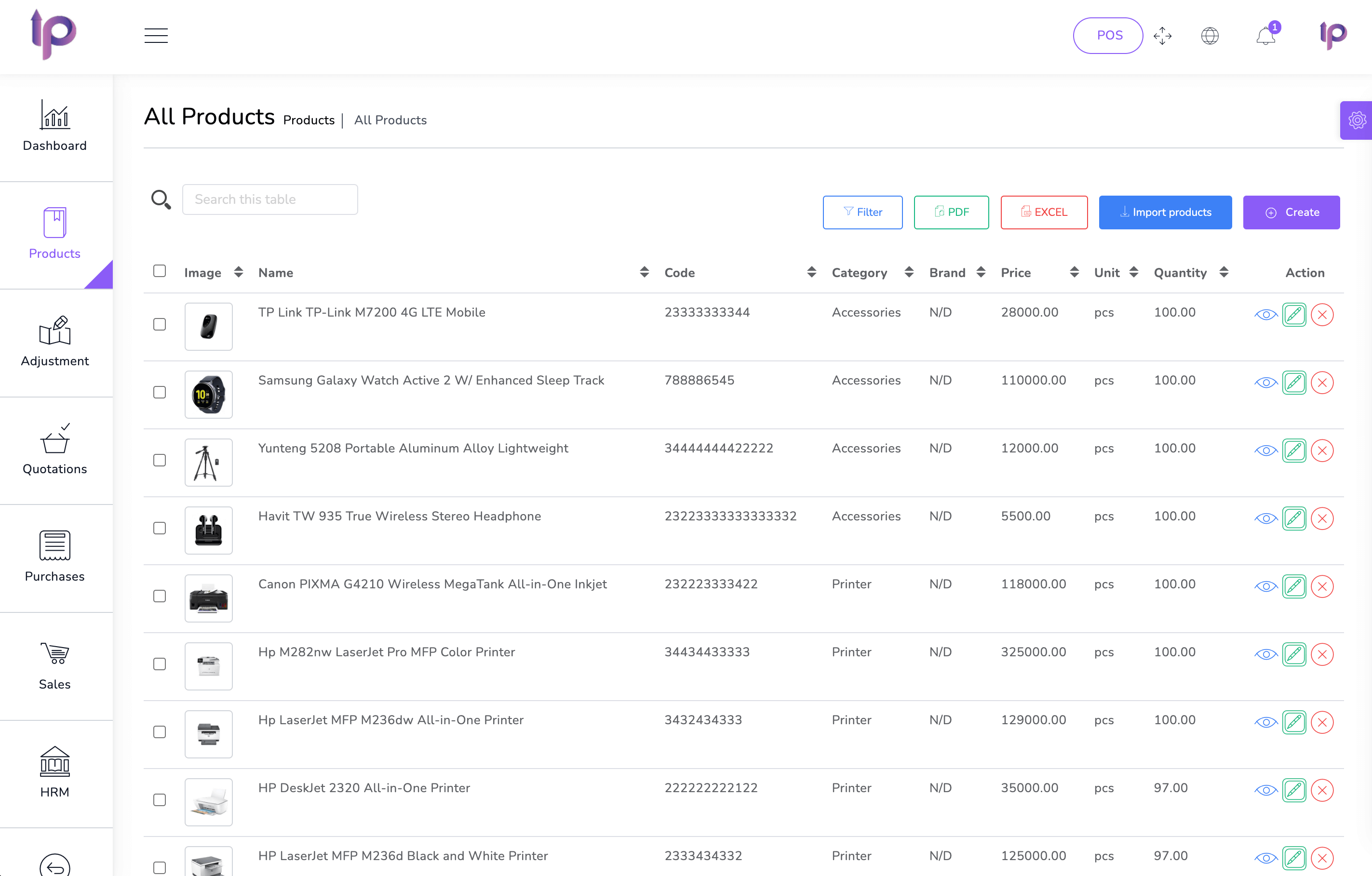Check the HP DeskJet 2320 row checkbox
The width and height of the screenshot is (1372, 876).
[x=160, y=799]
